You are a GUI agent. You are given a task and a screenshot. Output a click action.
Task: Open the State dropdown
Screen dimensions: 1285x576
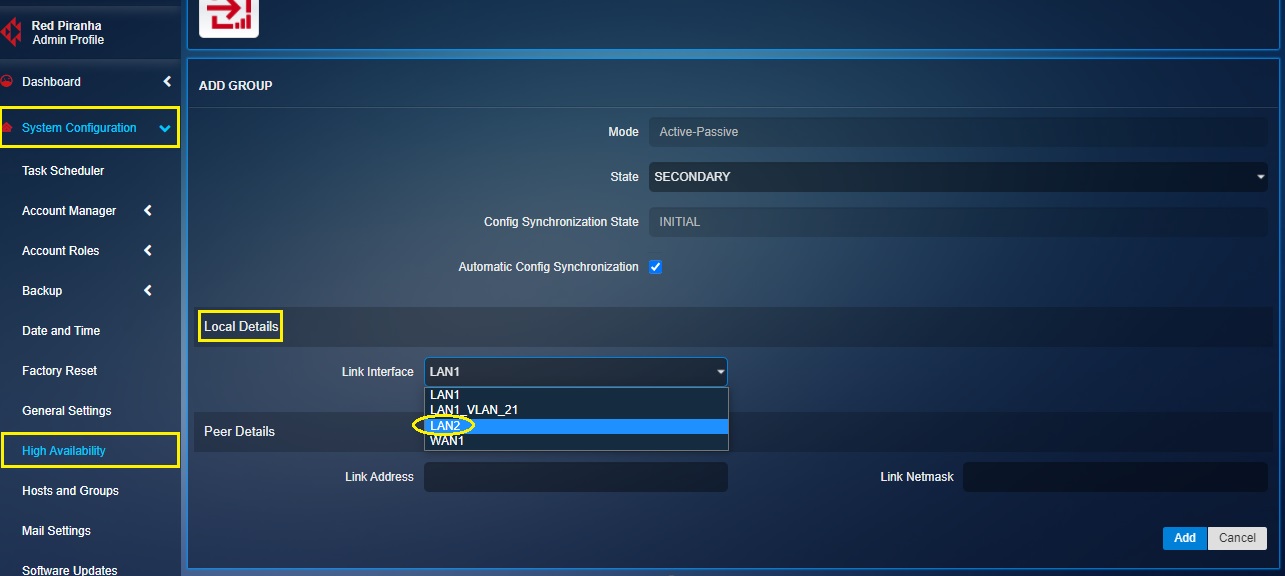coord(958,177)
